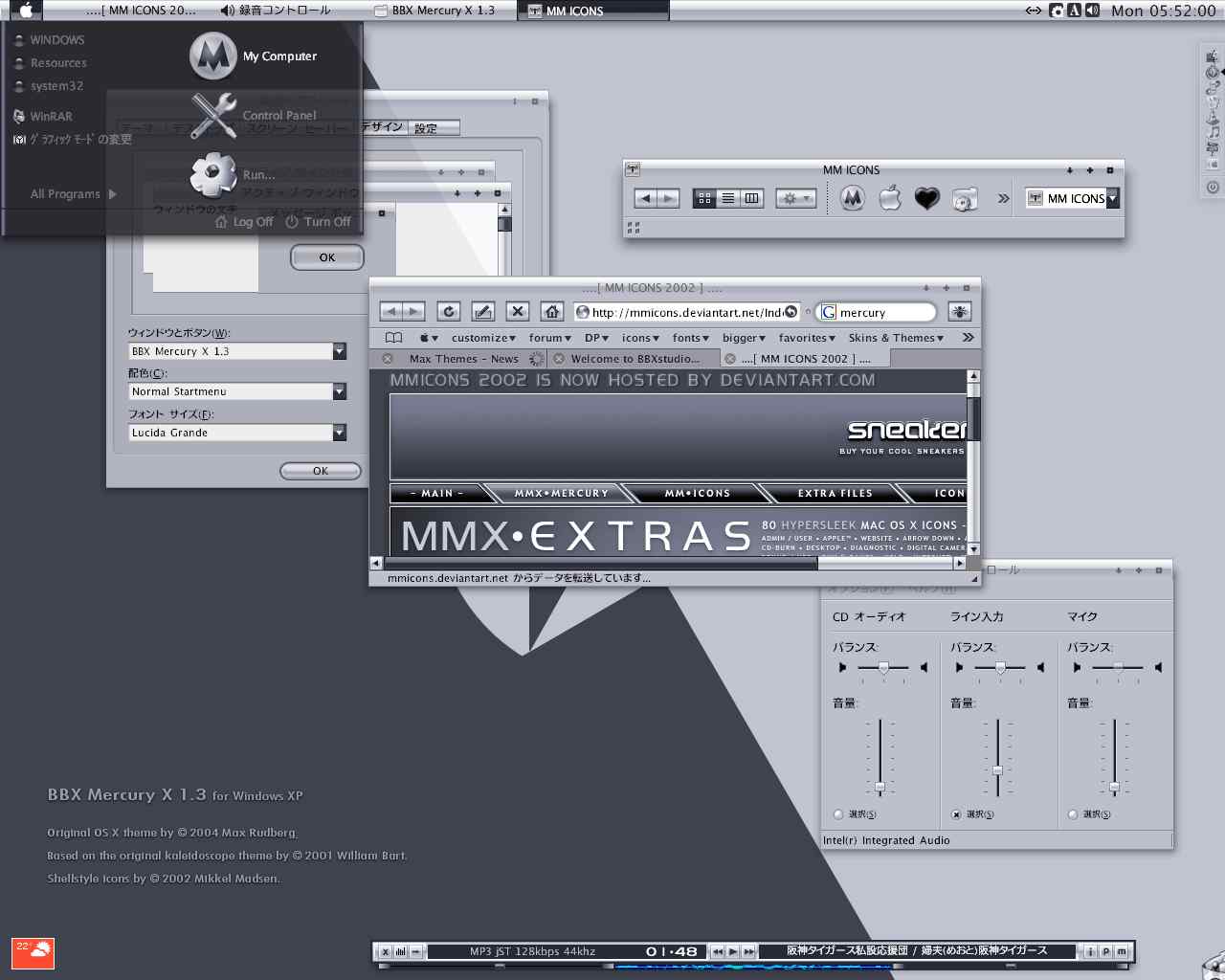The height and width of the screenshot is (980, 1225).
Task: Click MMX•MERCURY site navigation link
Action: click(562, 494)
